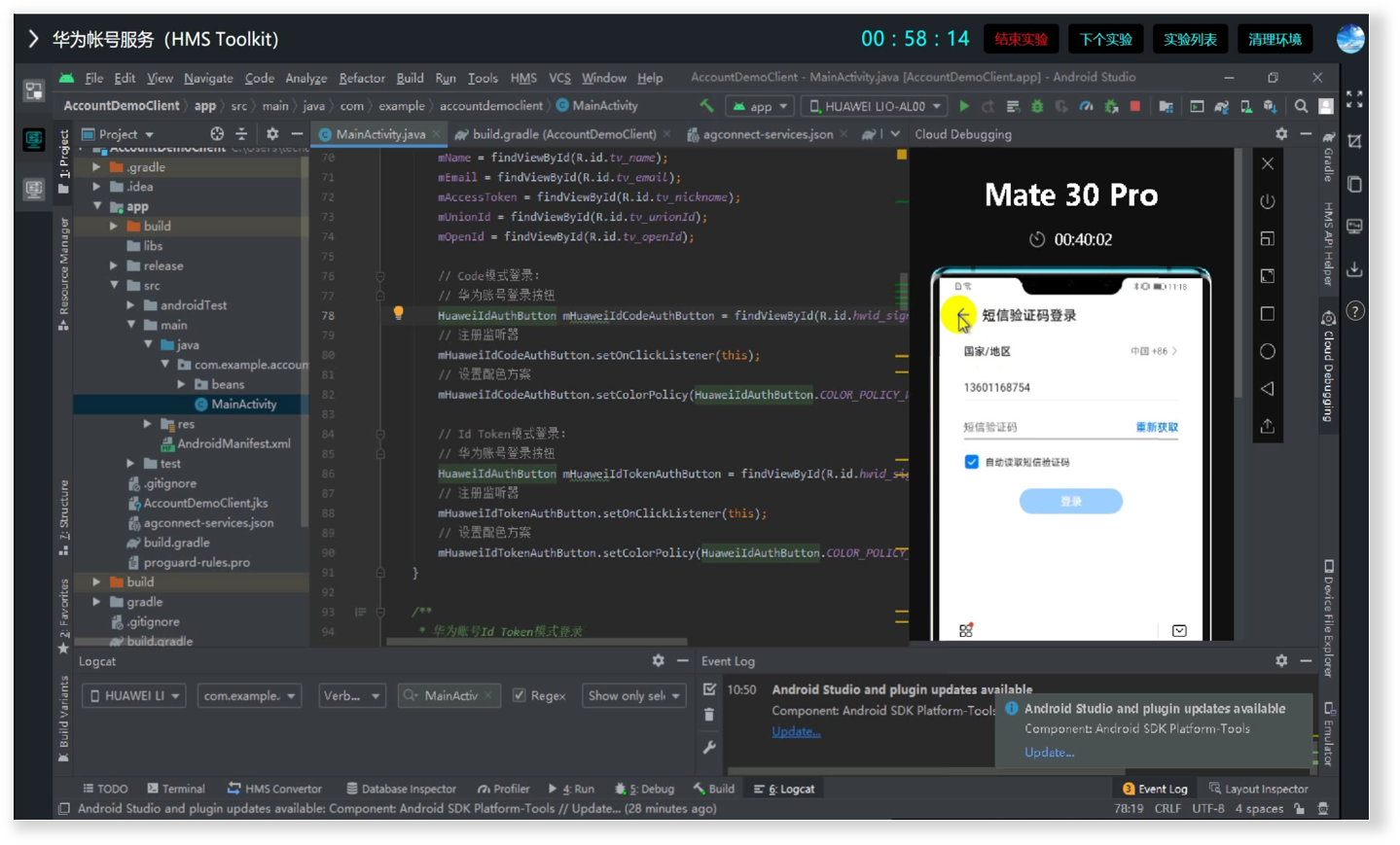Attach debugger to Android process icon
This screenshot has width=1400, height=845.
pos(1111,106)
